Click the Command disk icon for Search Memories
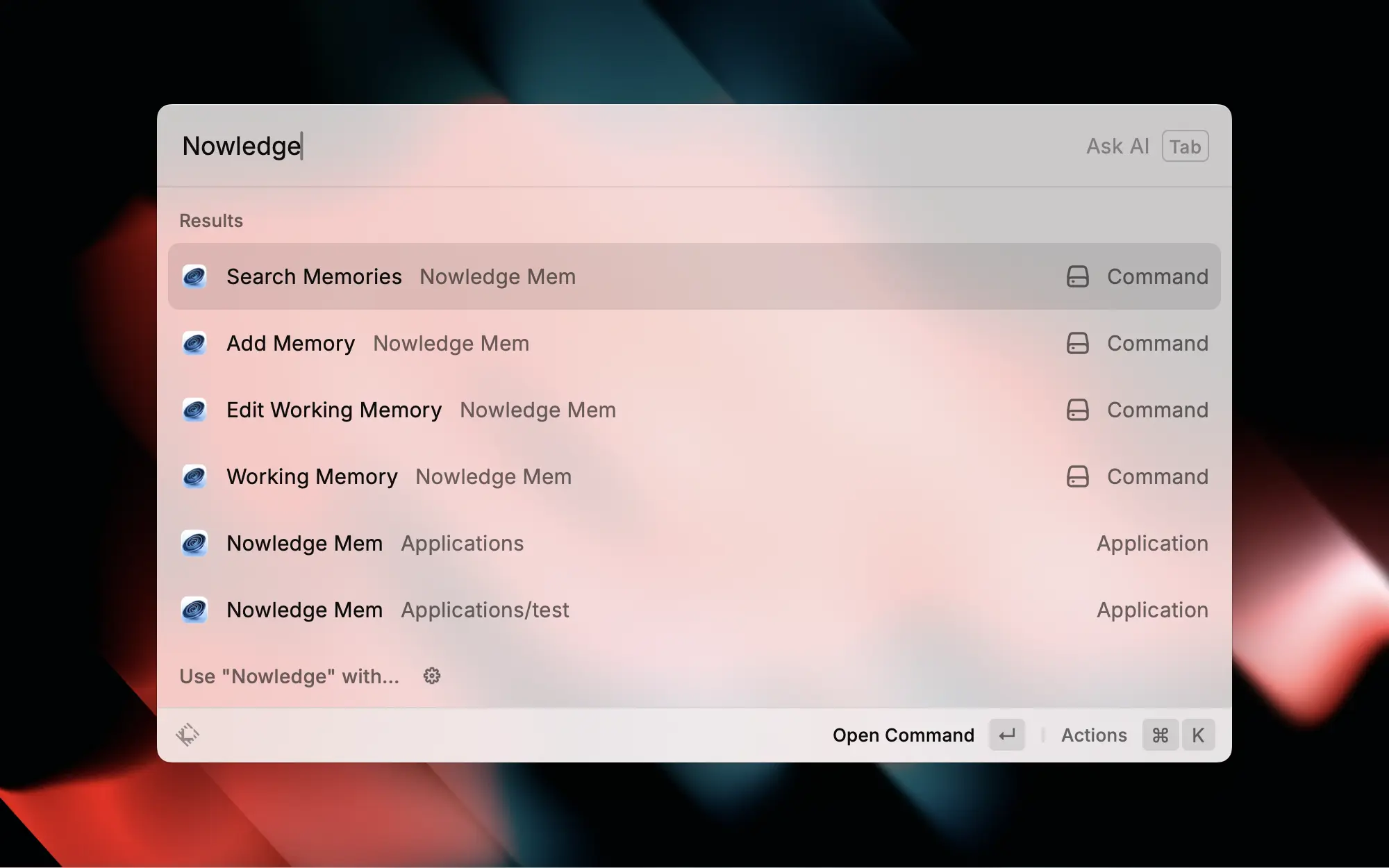 (1077, 276)
